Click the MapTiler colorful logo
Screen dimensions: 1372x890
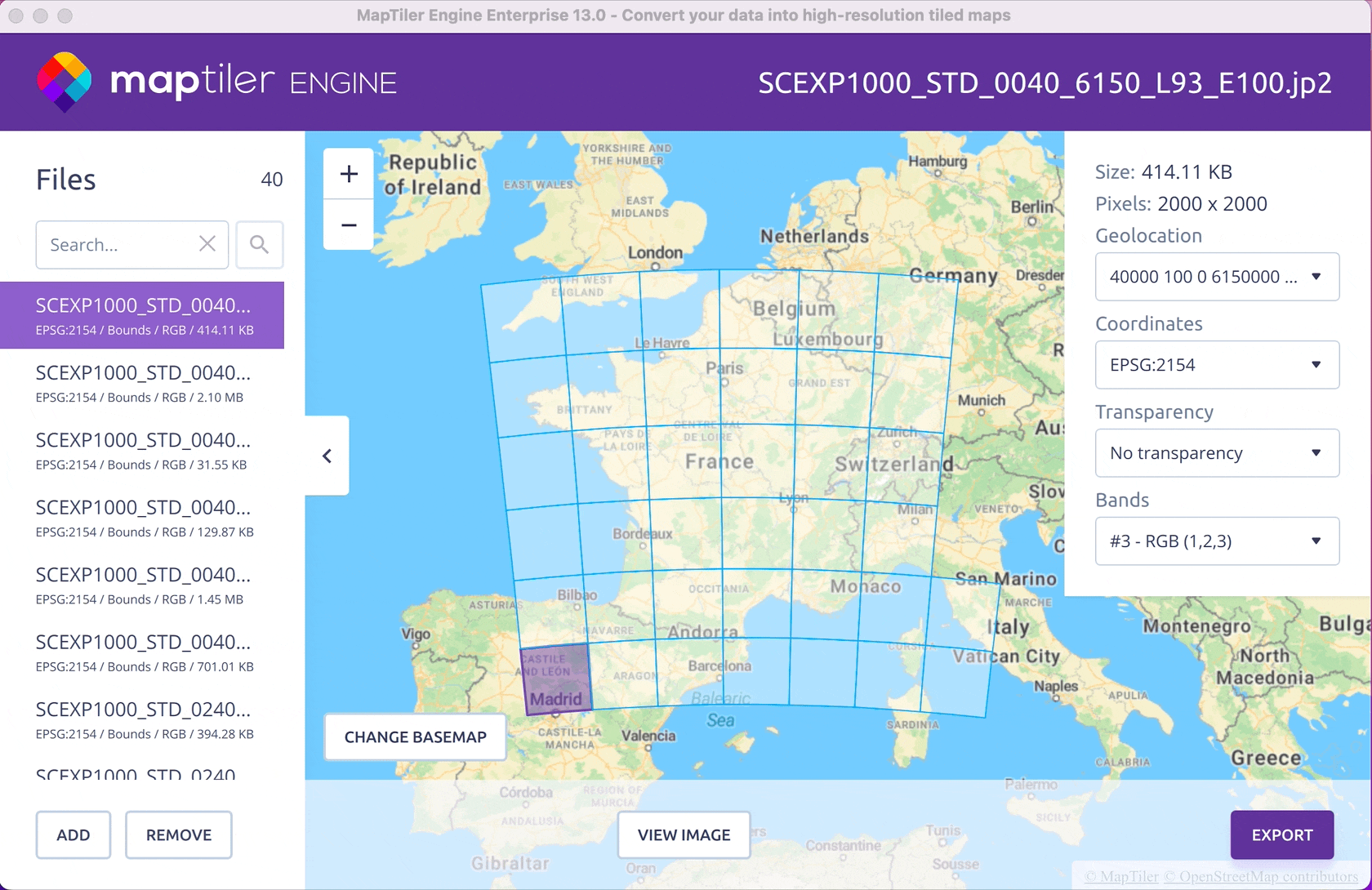pyautogui.click(x=64, y=82)
